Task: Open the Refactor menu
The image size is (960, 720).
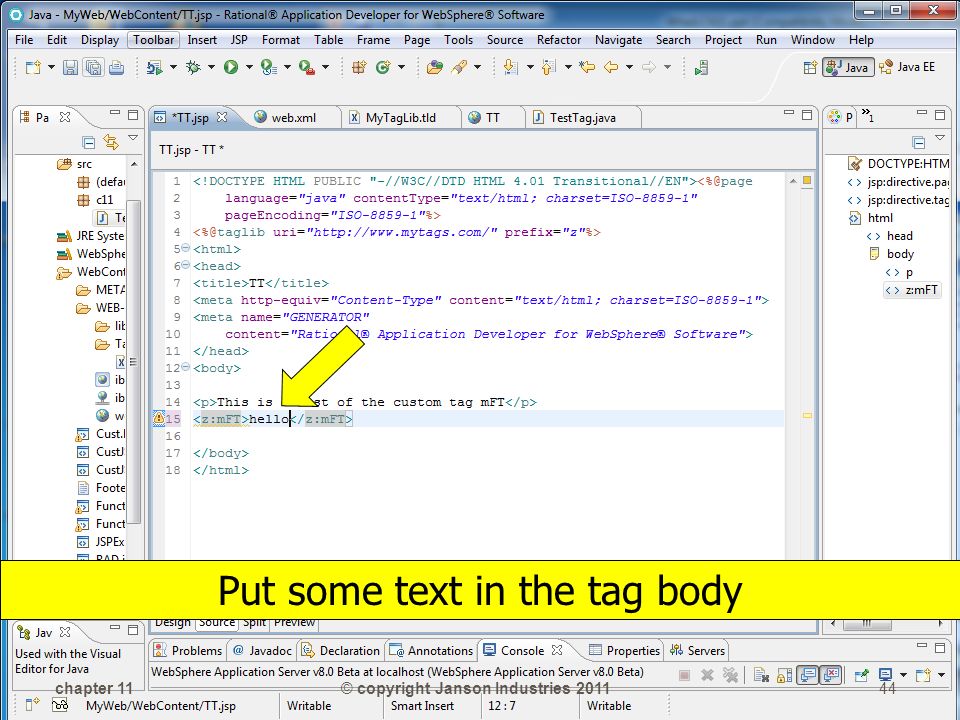Action: pyautogui.click(x=558, y=40)
